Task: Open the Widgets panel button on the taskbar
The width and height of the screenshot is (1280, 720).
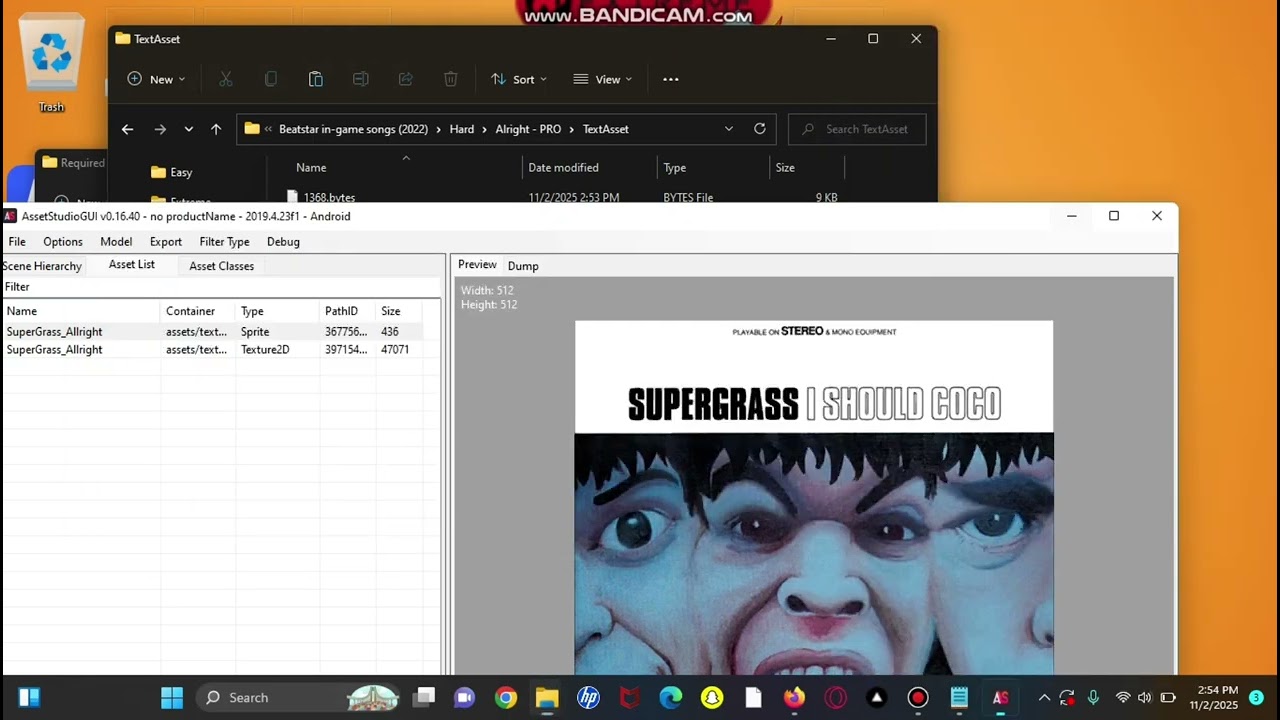Action: pos(29,697)
